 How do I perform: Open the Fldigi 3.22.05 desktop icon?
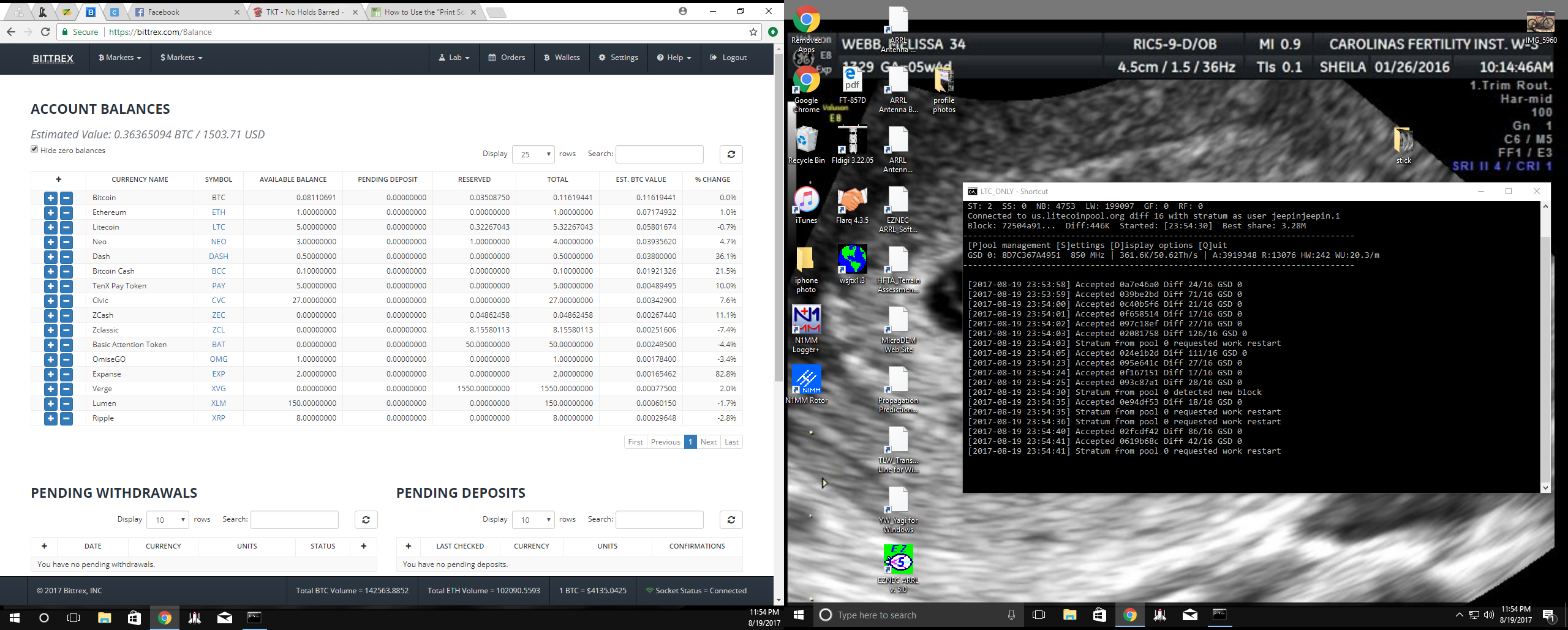pyautogui.click(x=852, y=146)
